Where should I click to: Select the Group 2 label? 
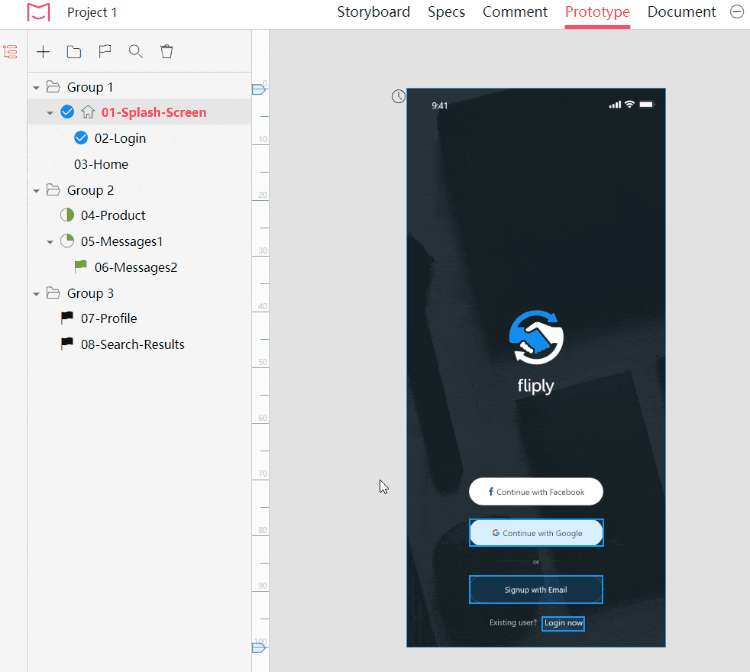(90, 190)
